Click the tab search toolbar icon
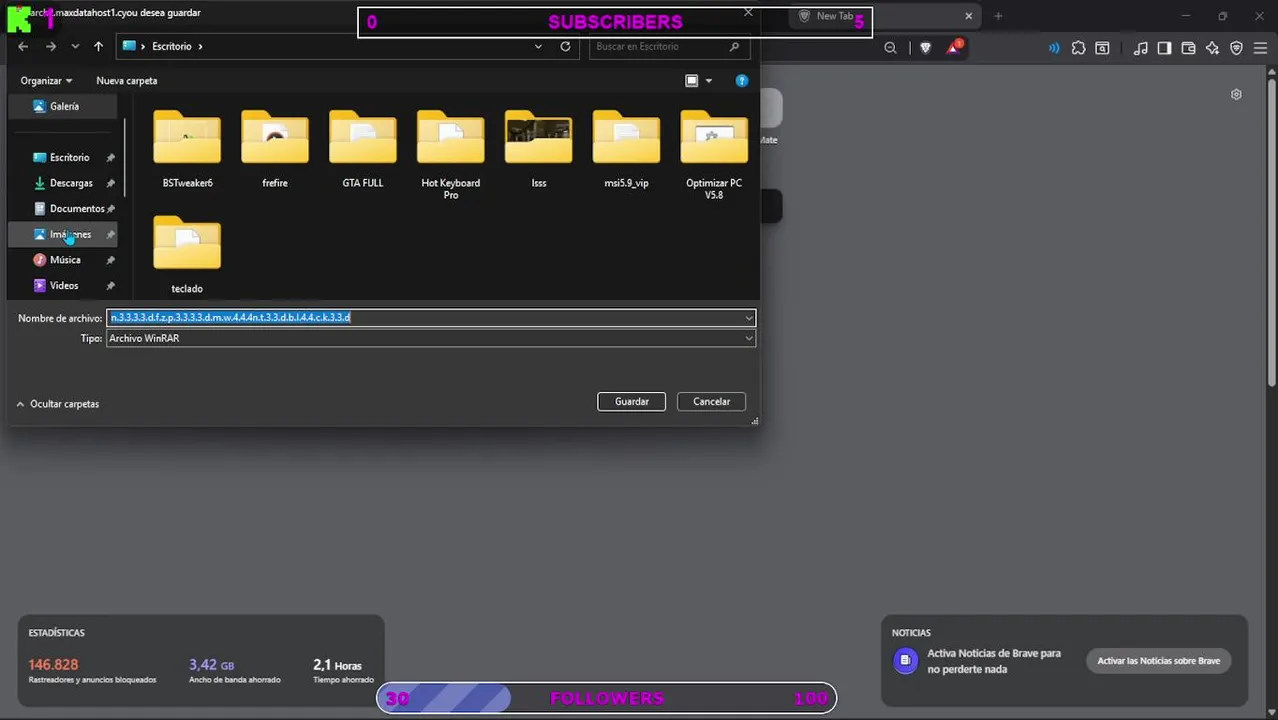 tap(1102, 48)
